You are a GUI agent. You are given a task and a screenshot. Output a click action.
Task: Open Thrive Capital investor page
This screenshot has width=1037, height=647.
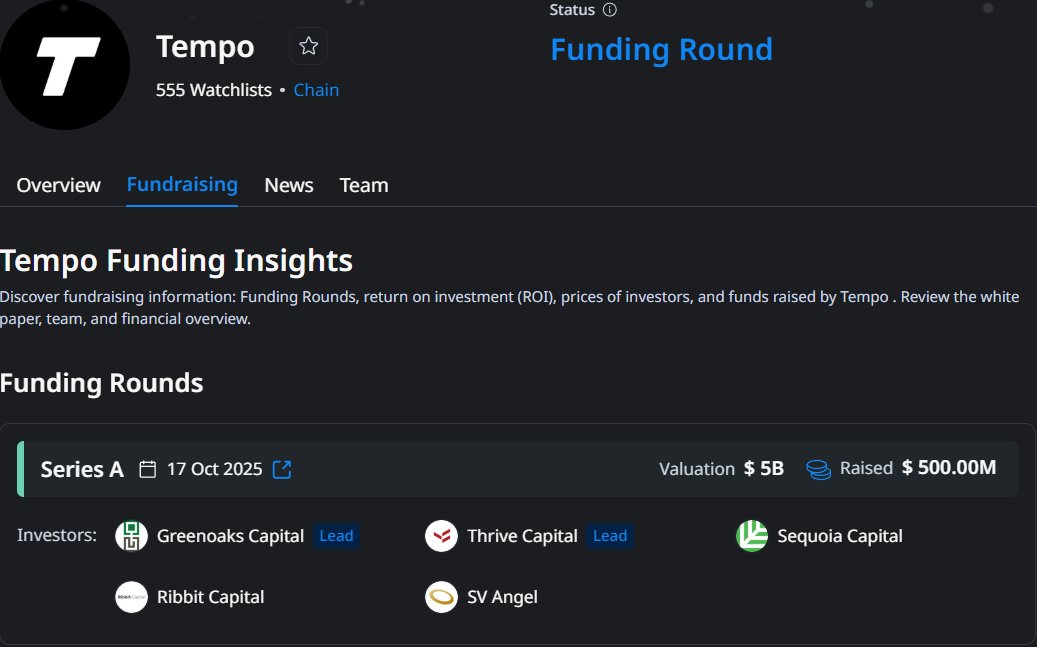pos(522,536)
